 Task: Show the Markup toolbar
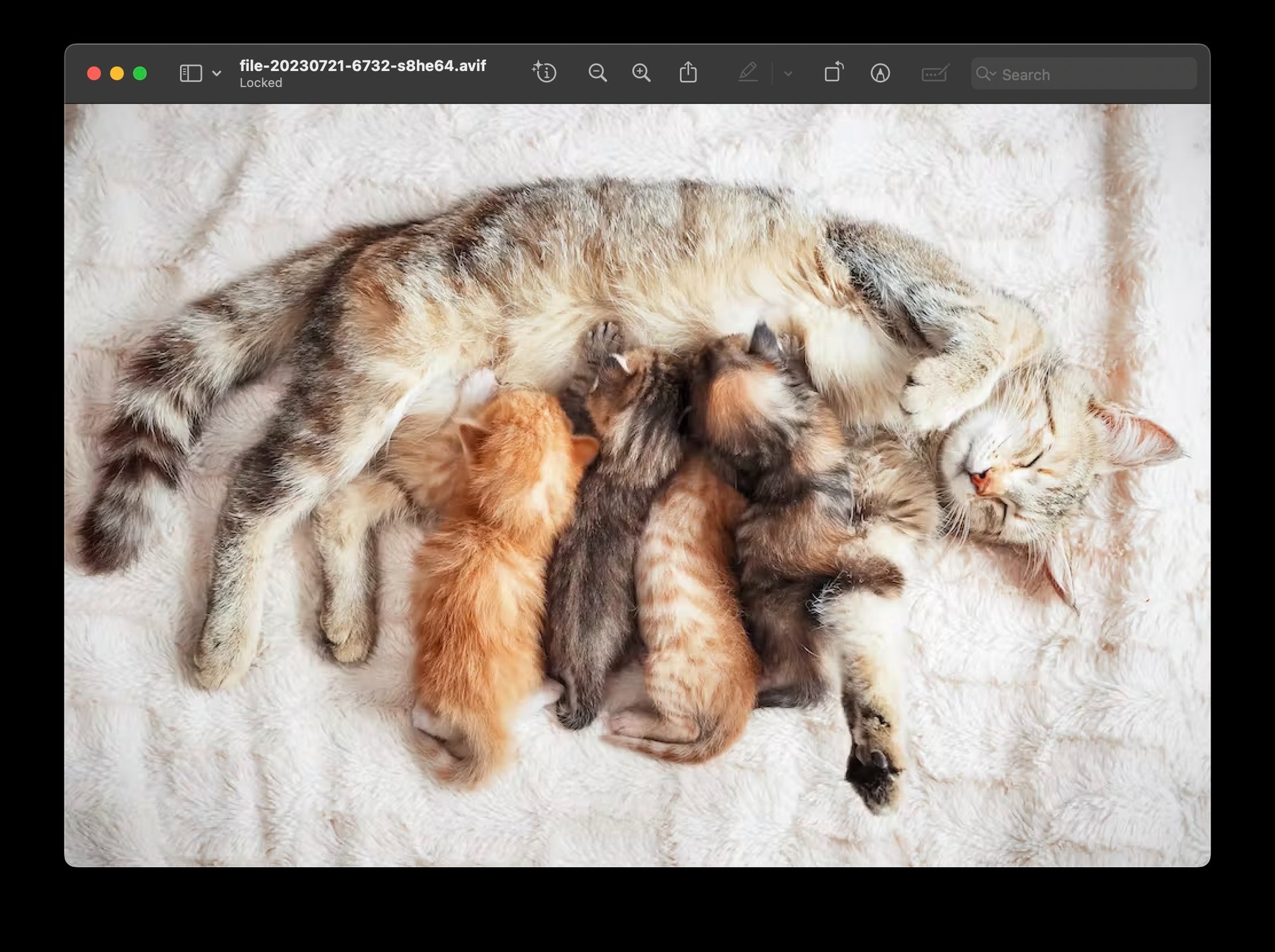(x=881, y=73)
